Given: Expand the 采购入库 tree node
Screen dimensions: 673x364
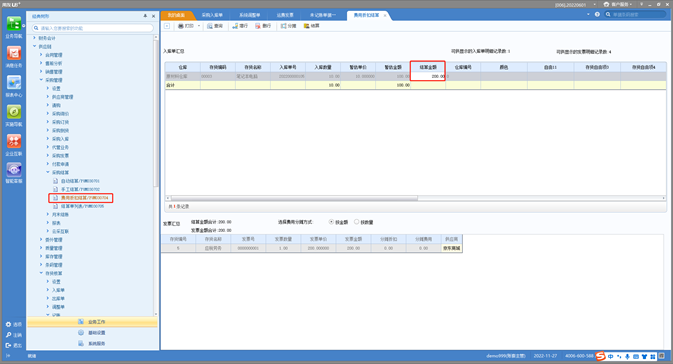Looking at the screenshot, I should coord(48,139).
